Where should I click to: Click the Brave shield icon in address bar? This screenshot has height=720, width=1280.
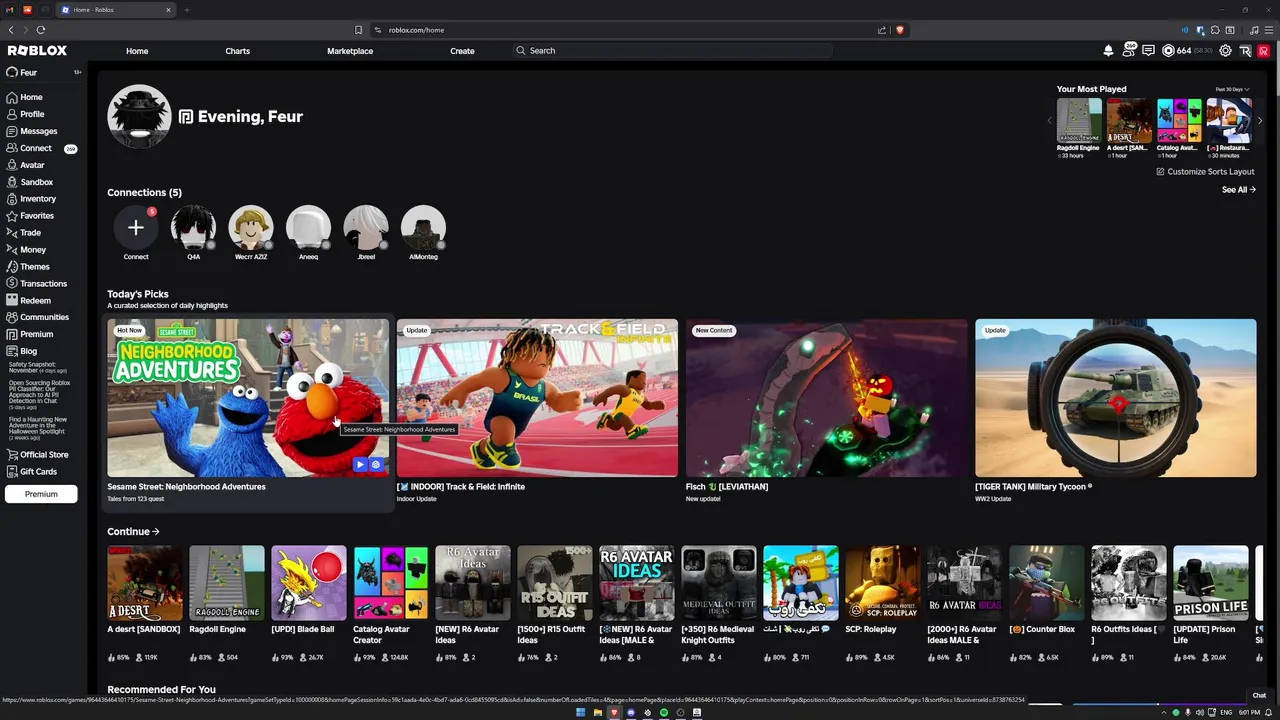pos(900,30)
